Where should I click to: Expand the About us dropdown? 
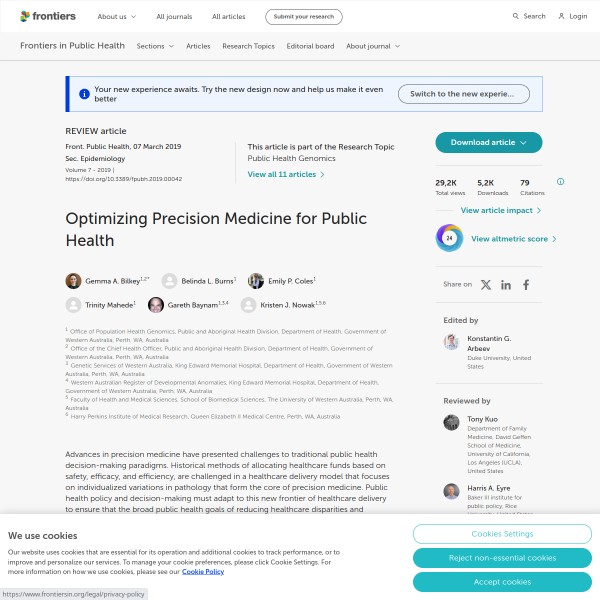[x=116, y=17]
